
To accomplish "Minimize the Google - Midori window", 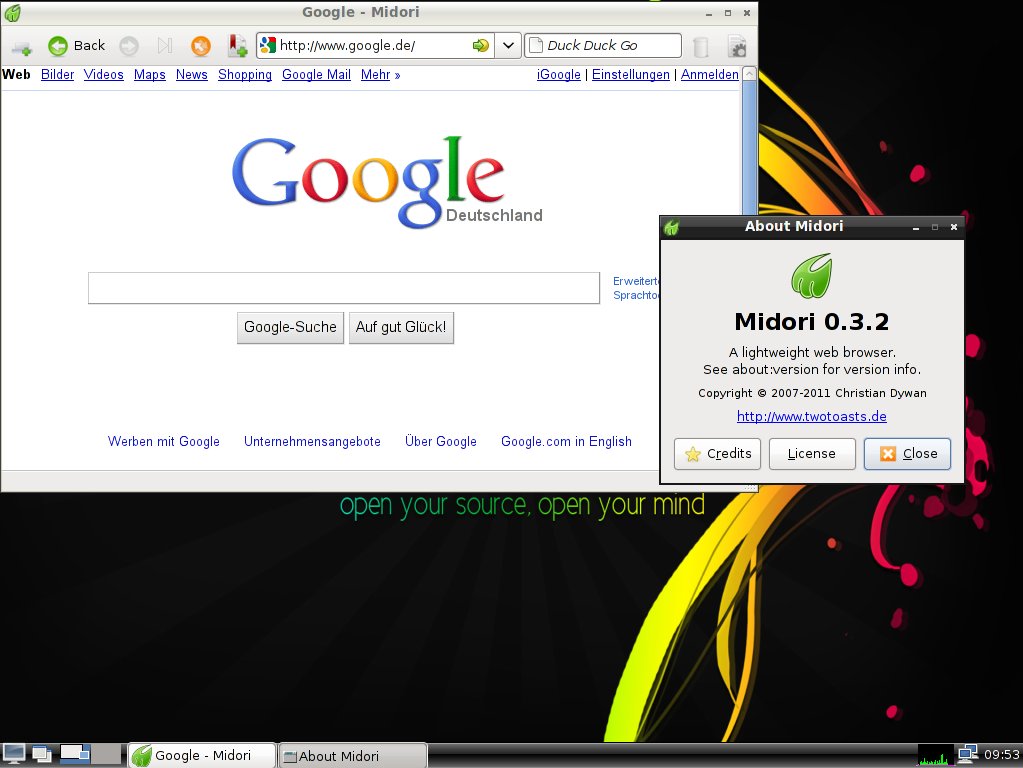I will [x=709, y=13].
